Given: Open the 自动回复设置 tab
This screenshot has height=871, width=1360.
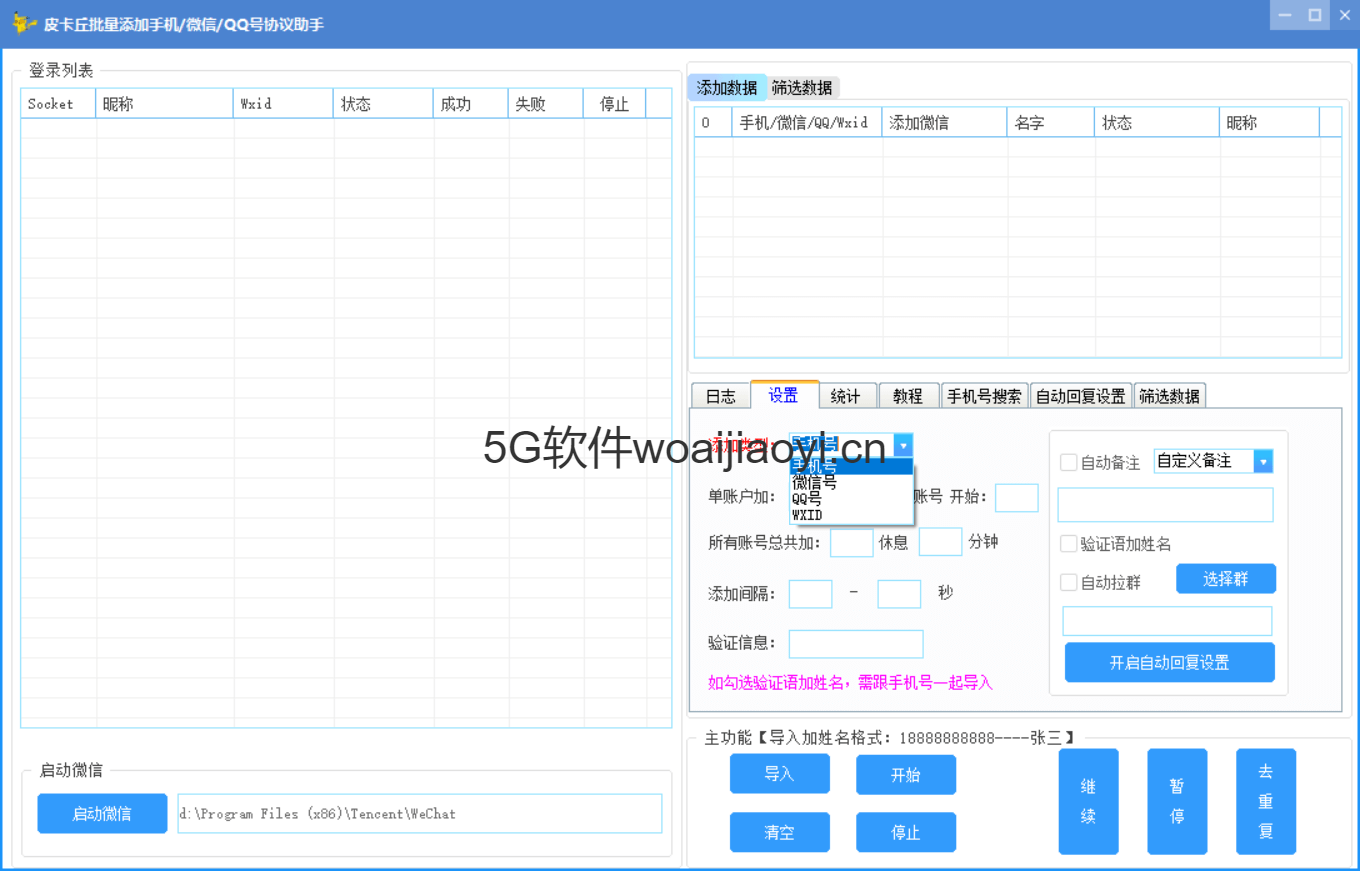Looking at the screenshot, I should (x=1081, y=396).
